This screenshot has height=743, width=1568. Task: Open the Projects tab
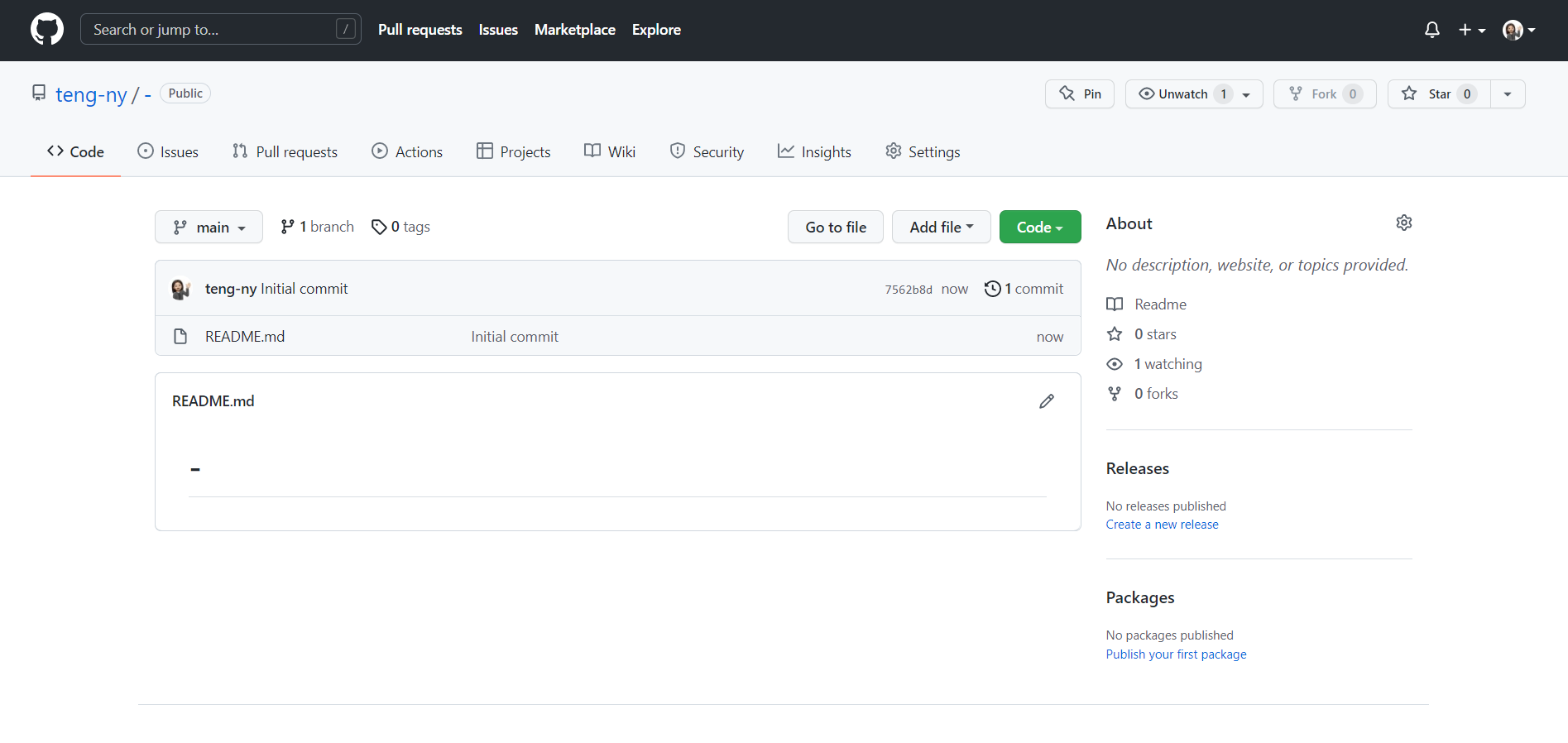point(513,151)
